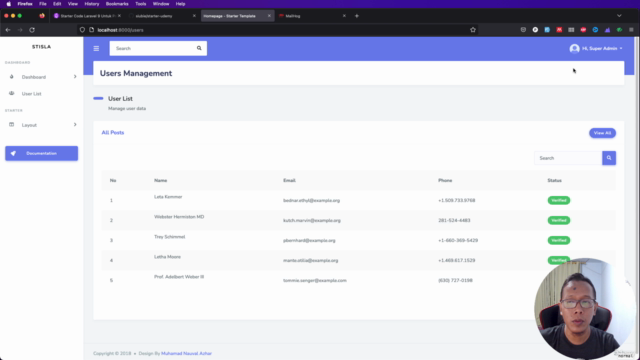Select the name Webster Hermiston MD

179,217
